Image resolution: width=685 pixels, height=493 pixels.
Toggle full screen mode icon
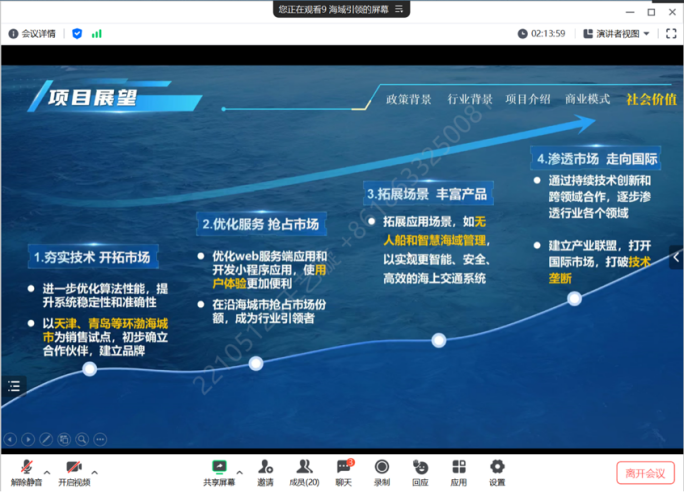pos(670,33)
